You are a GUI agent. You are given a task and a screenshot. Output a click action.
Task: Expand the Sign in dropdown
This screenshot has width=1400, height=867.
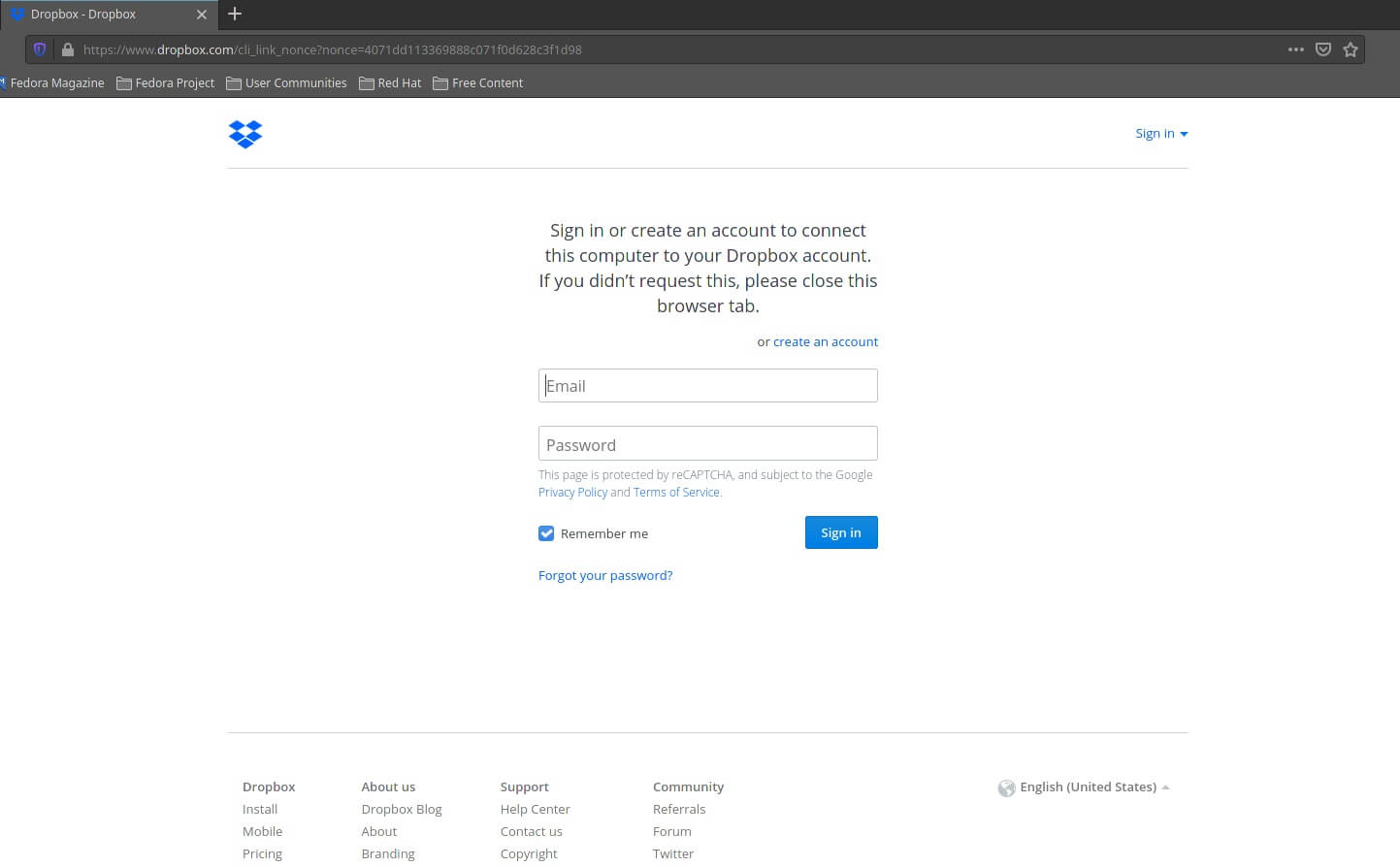coord(1161,134)
